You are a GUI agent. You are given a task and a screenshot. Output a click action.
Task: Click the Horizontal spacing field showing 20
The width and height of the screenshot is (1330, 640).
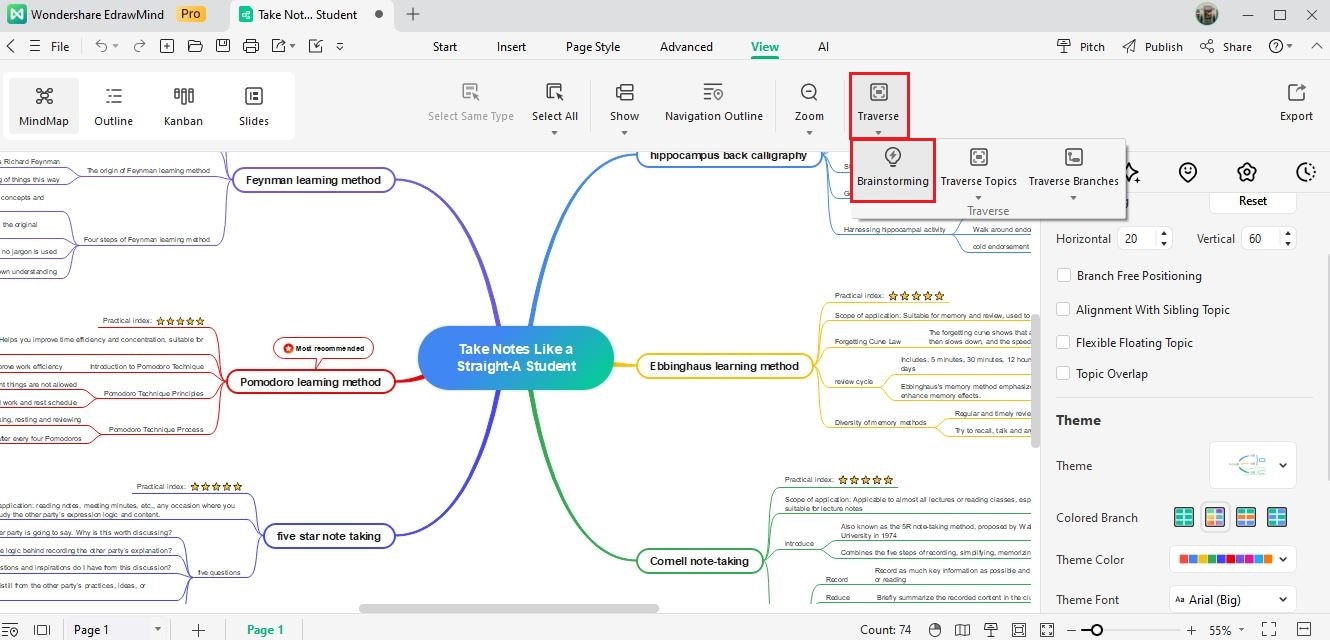[1144, 238]
